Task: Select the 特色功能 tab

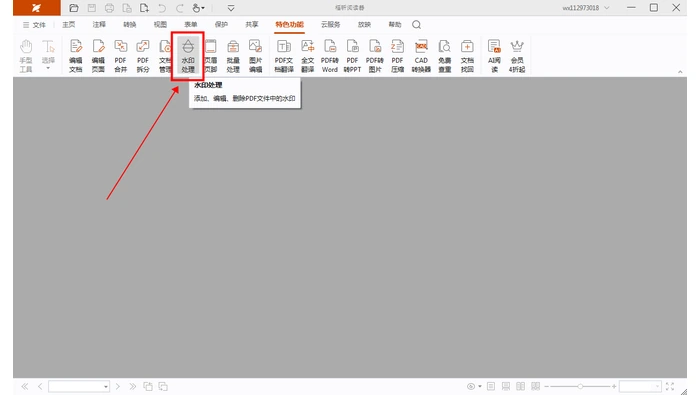Action: point(289,25)
